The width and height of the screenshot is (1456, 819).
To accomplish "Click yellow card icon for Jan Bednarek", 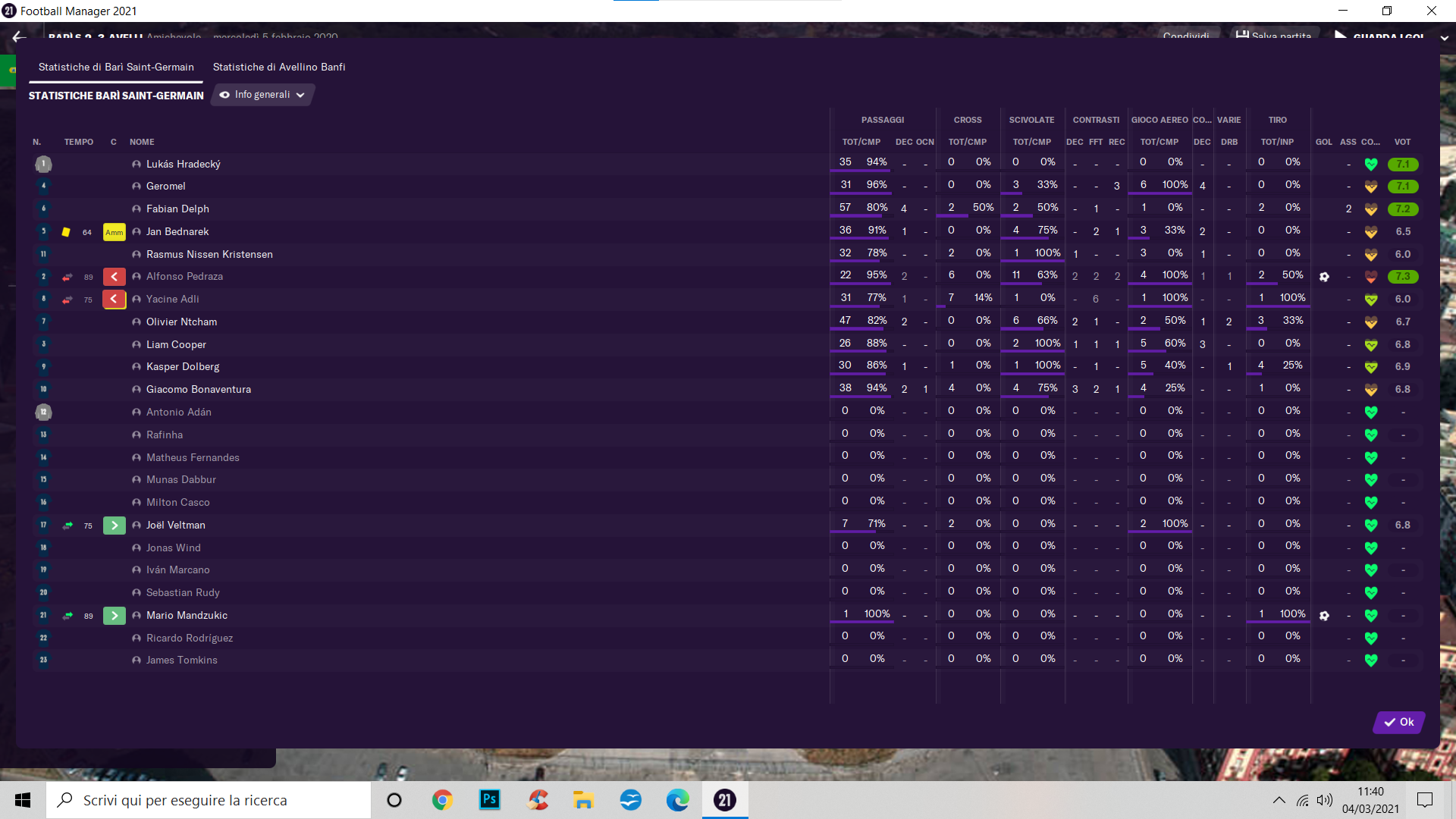I will coord(66,232).
